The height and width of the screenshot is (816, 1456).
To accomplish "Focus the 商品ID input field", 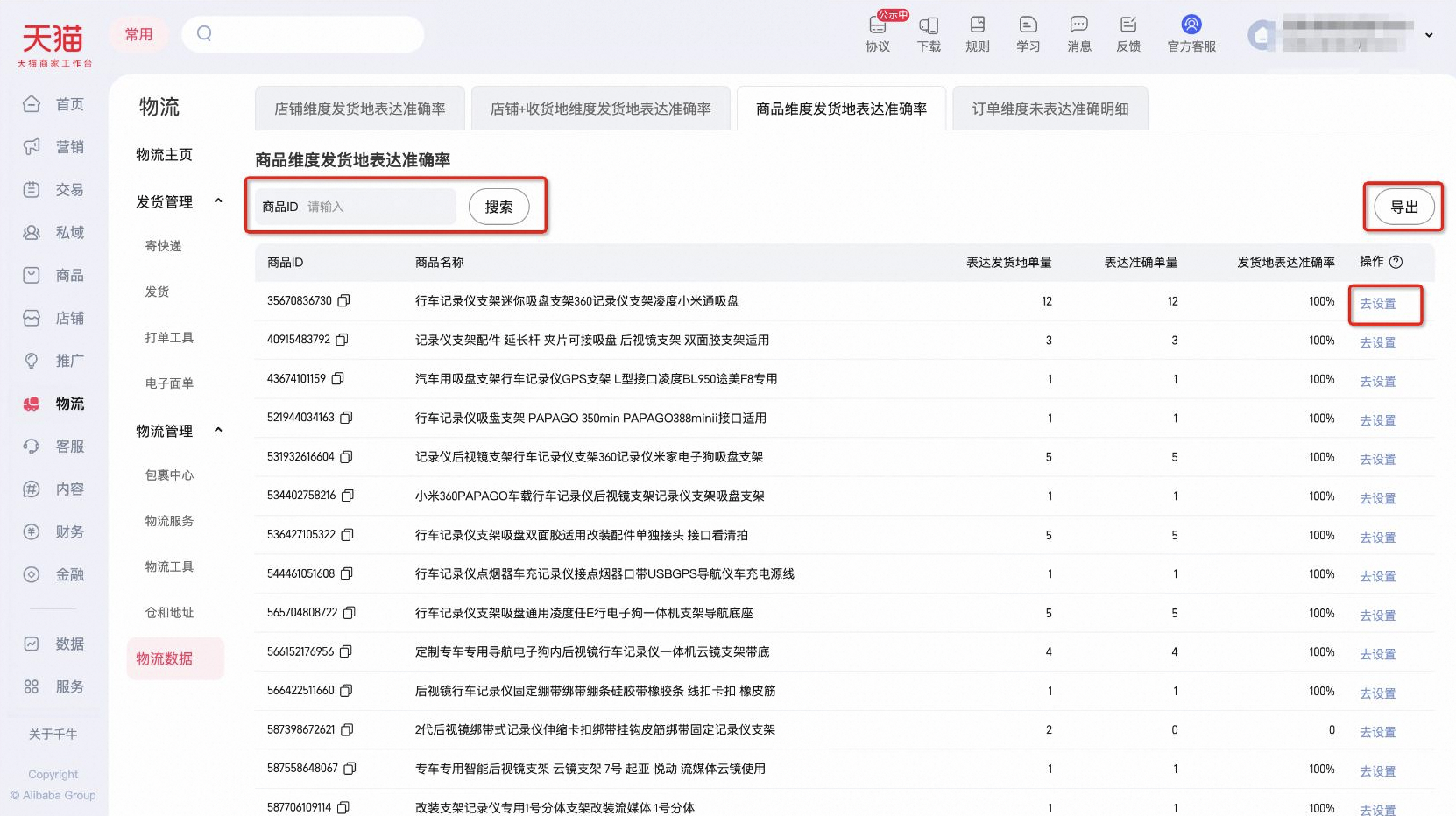I will [378, 207].
